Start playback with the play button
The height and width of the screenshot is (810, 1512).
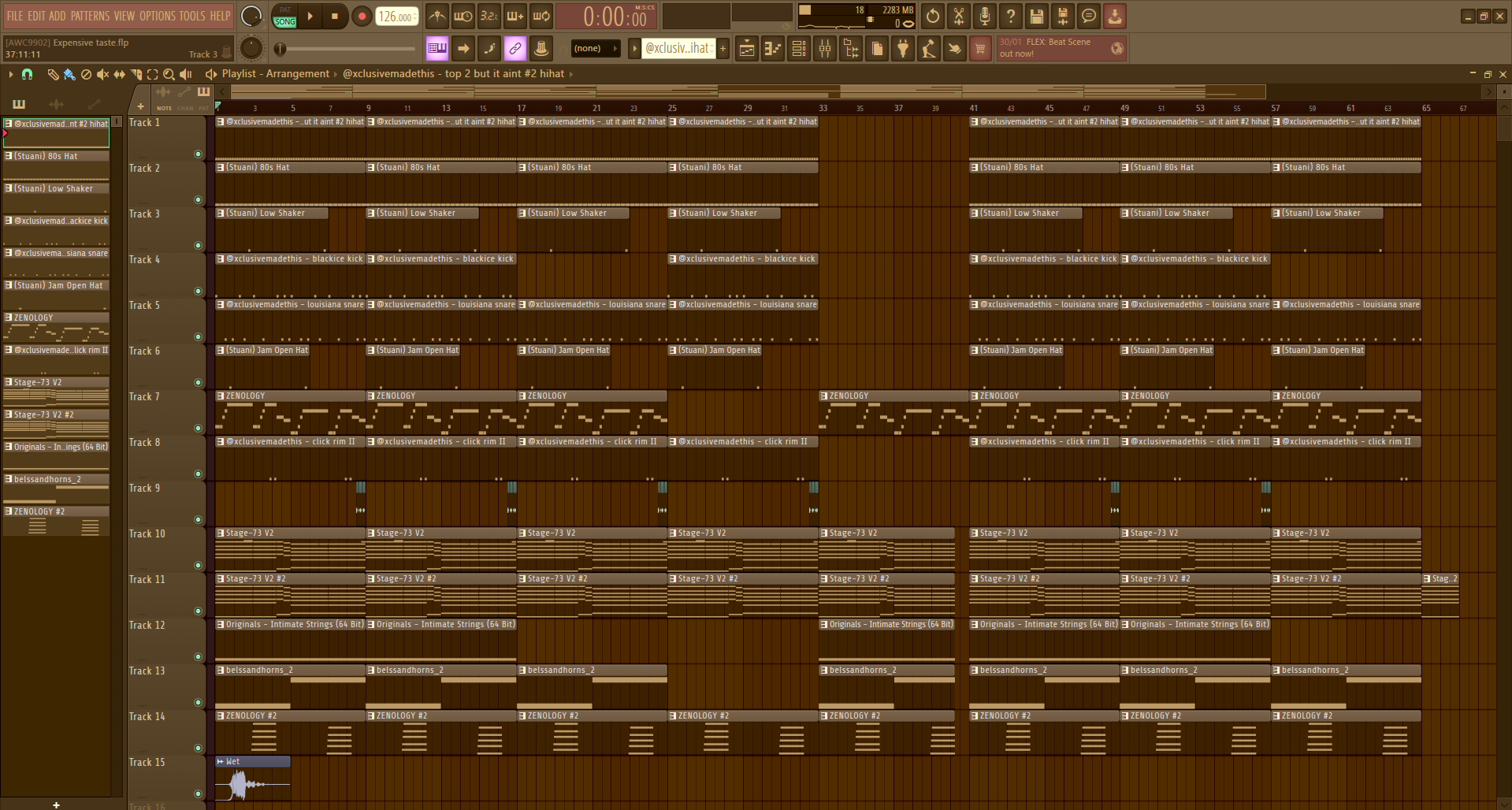coord(310,16)
